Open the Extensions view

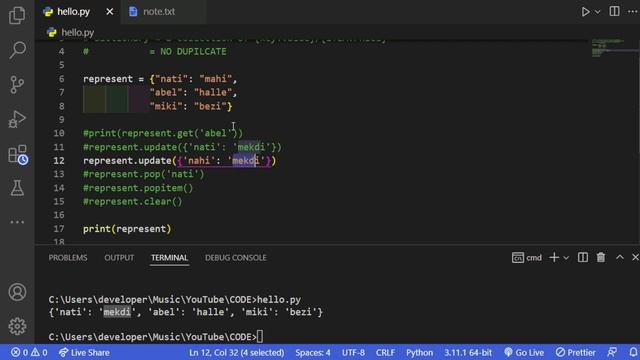coord(17,154)
